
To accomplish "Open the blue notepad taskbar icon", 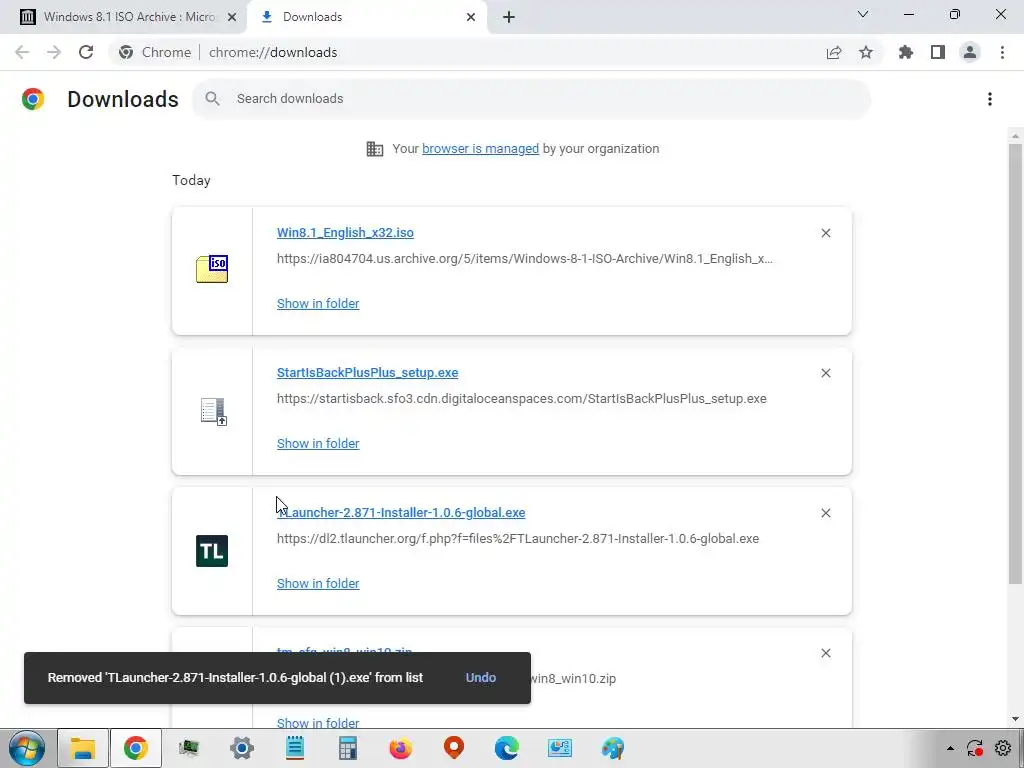I will (x=295, y=748).
